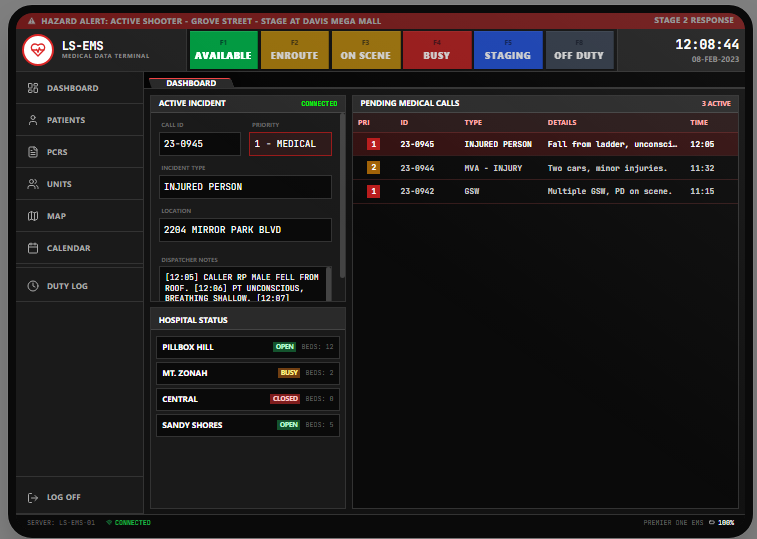Set status to Off Duty
Screen dimensions: 757x539
click(579, 50)
